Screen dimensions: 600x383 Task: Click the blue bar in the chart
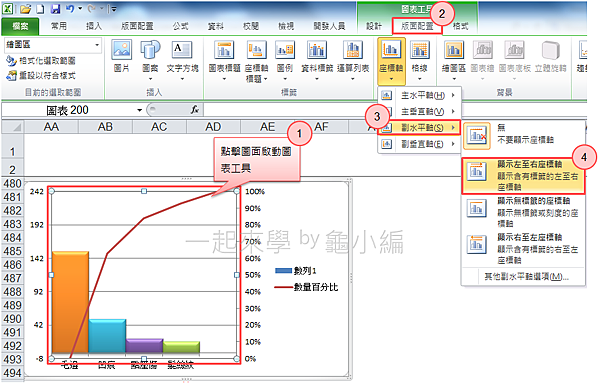108,336
